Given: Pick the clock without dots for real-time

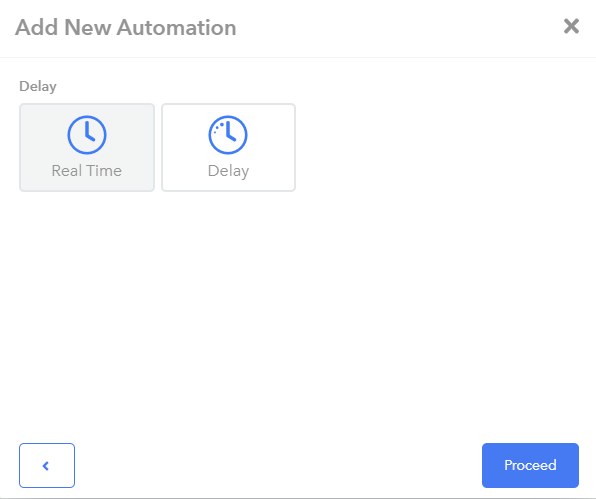Looking at the screenshot, I should pos(87,135).
